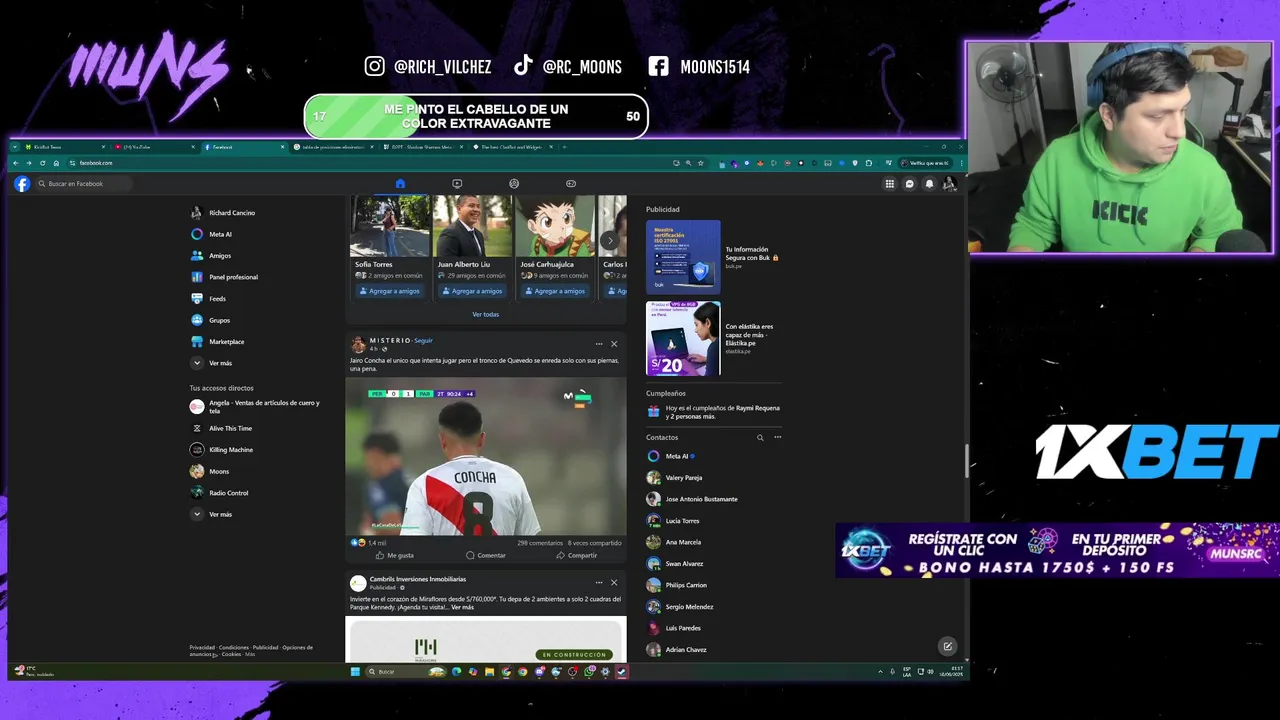1280x720 pixels.
Task: Open the Messenger icon in top bar
Action: (x=909, y=184)
